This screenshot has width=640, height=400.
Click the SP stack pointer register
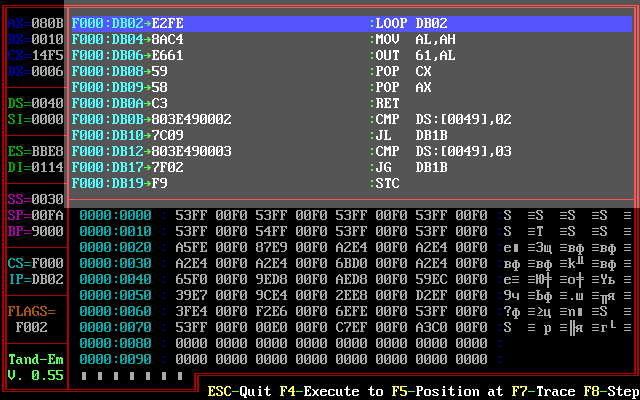coord(35,215)
